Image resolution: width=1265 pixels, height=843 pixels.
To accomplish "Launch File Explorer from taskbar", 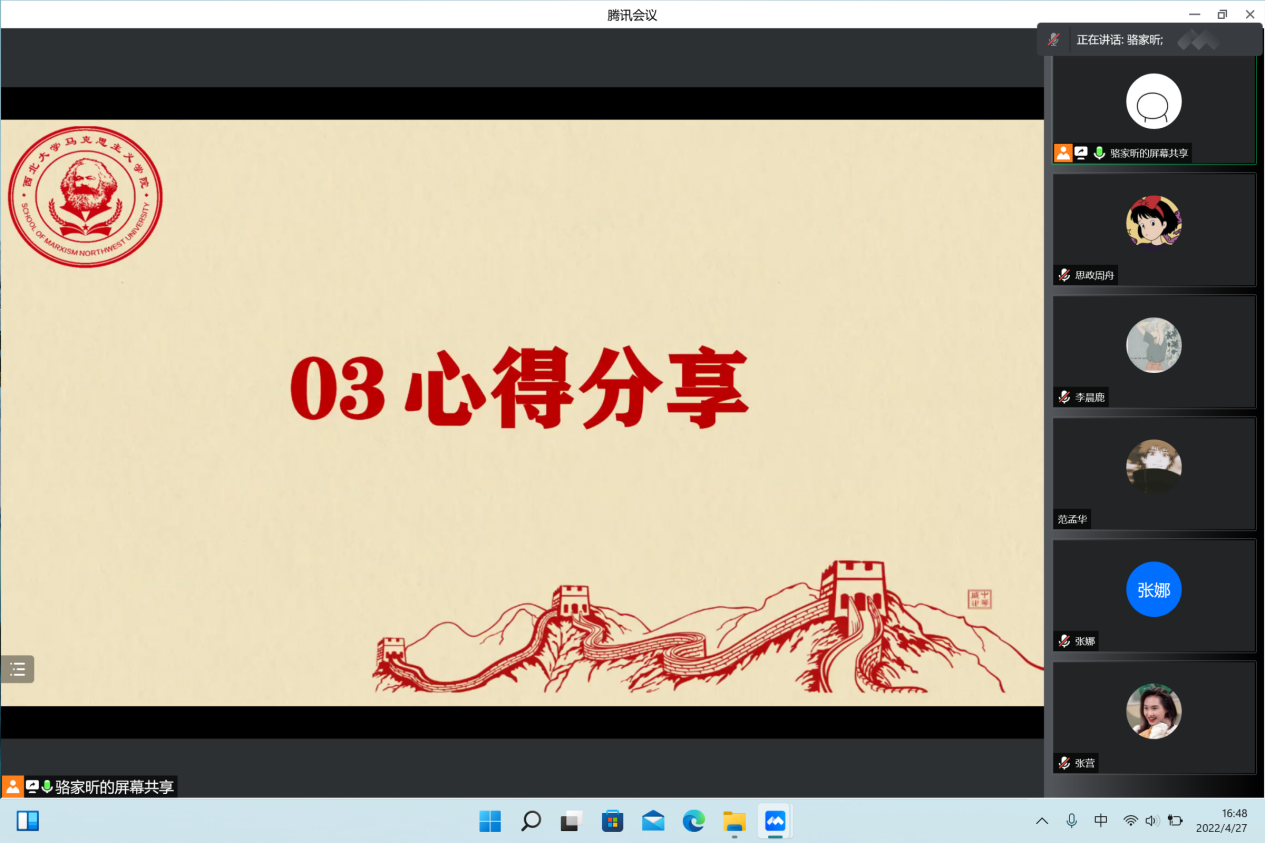I will pyautogui.click(x=734, y=821).
